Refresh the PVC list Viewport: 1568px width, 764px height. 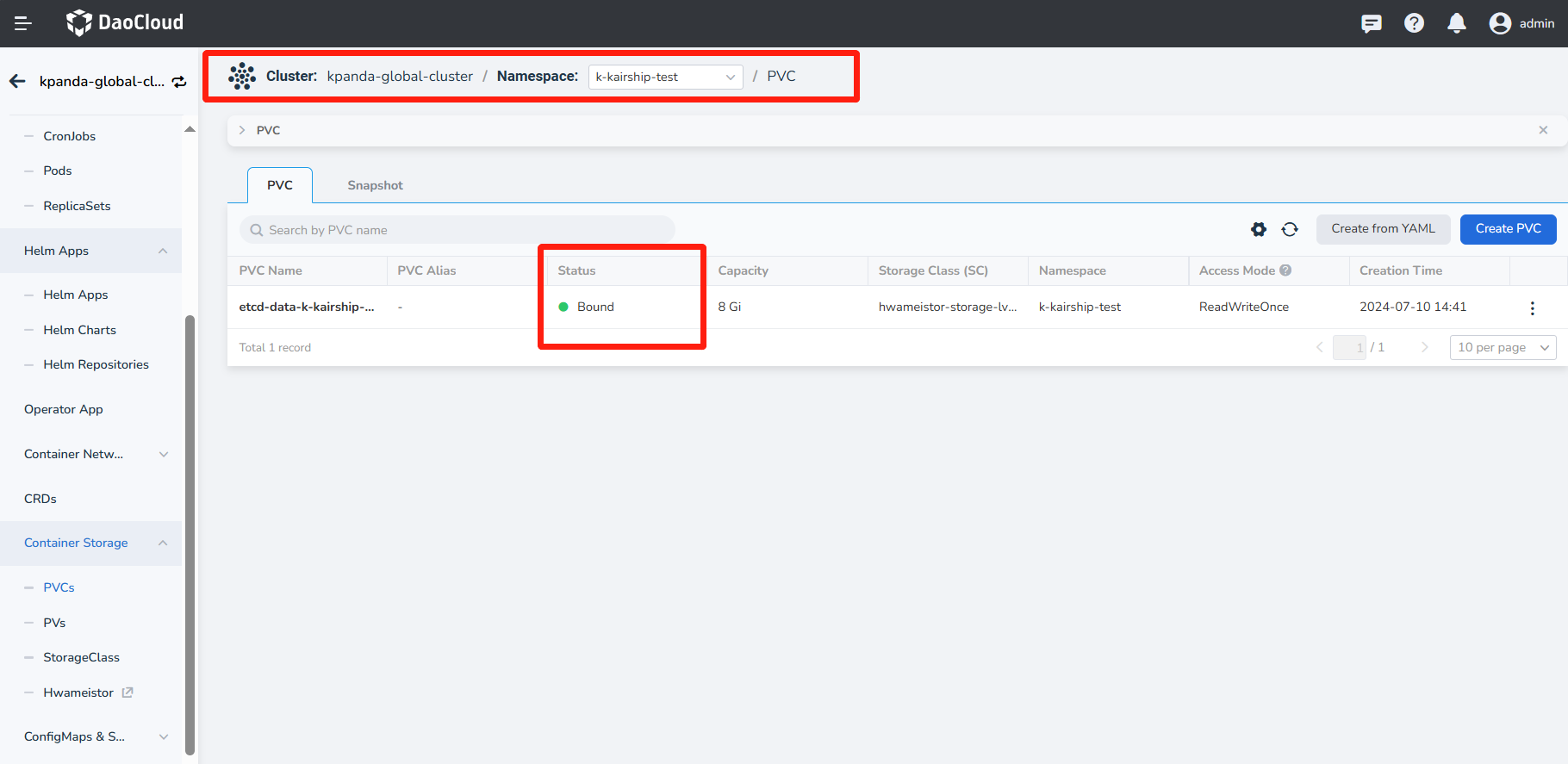click(x=1290, y=229)
